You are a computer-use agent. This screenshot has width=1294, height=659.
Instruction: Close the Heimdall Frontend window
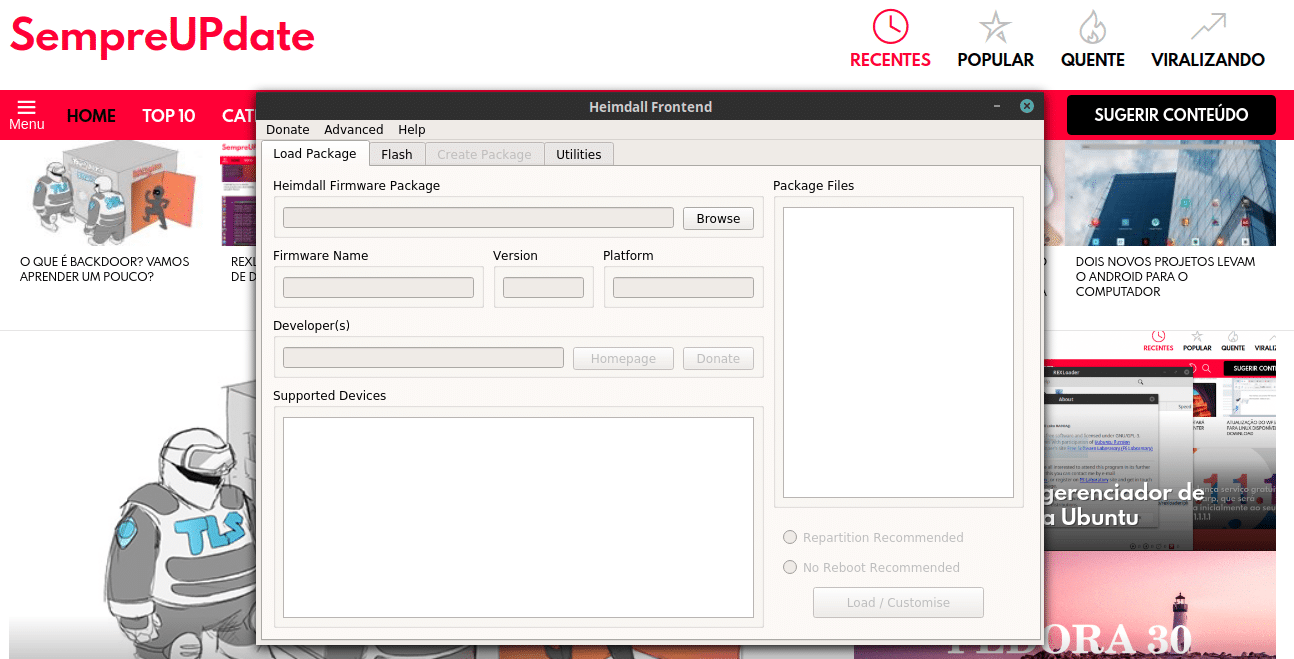(1026, 106)
